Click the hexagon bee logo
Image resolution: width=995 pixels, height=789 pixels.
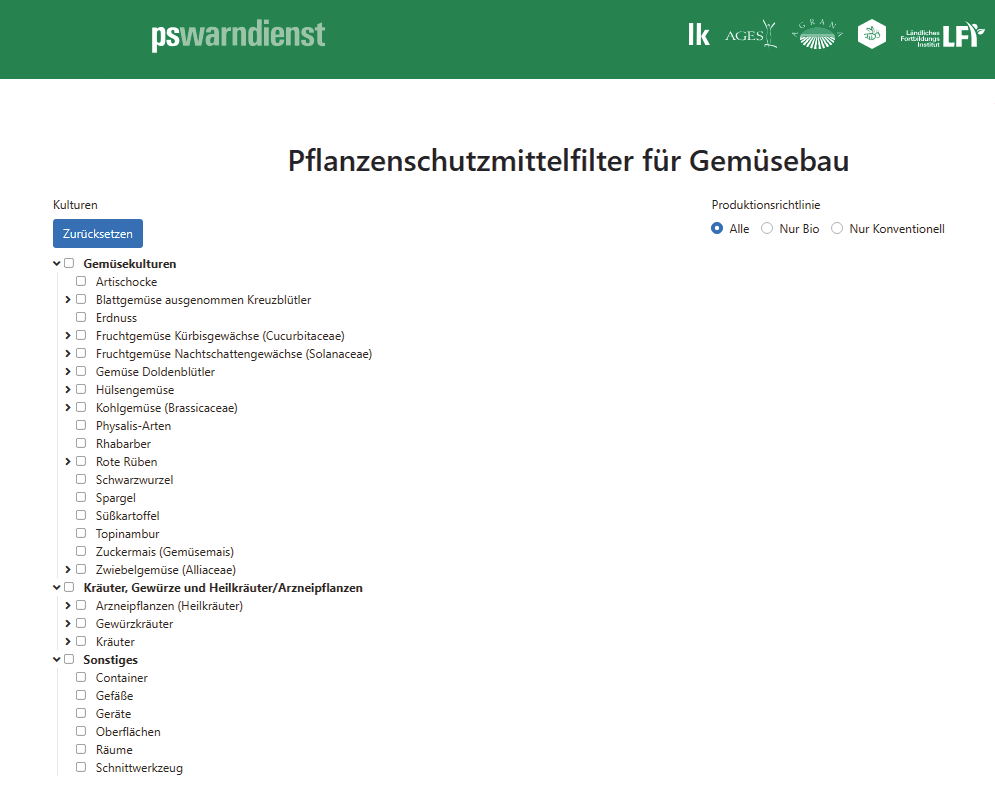872,35
